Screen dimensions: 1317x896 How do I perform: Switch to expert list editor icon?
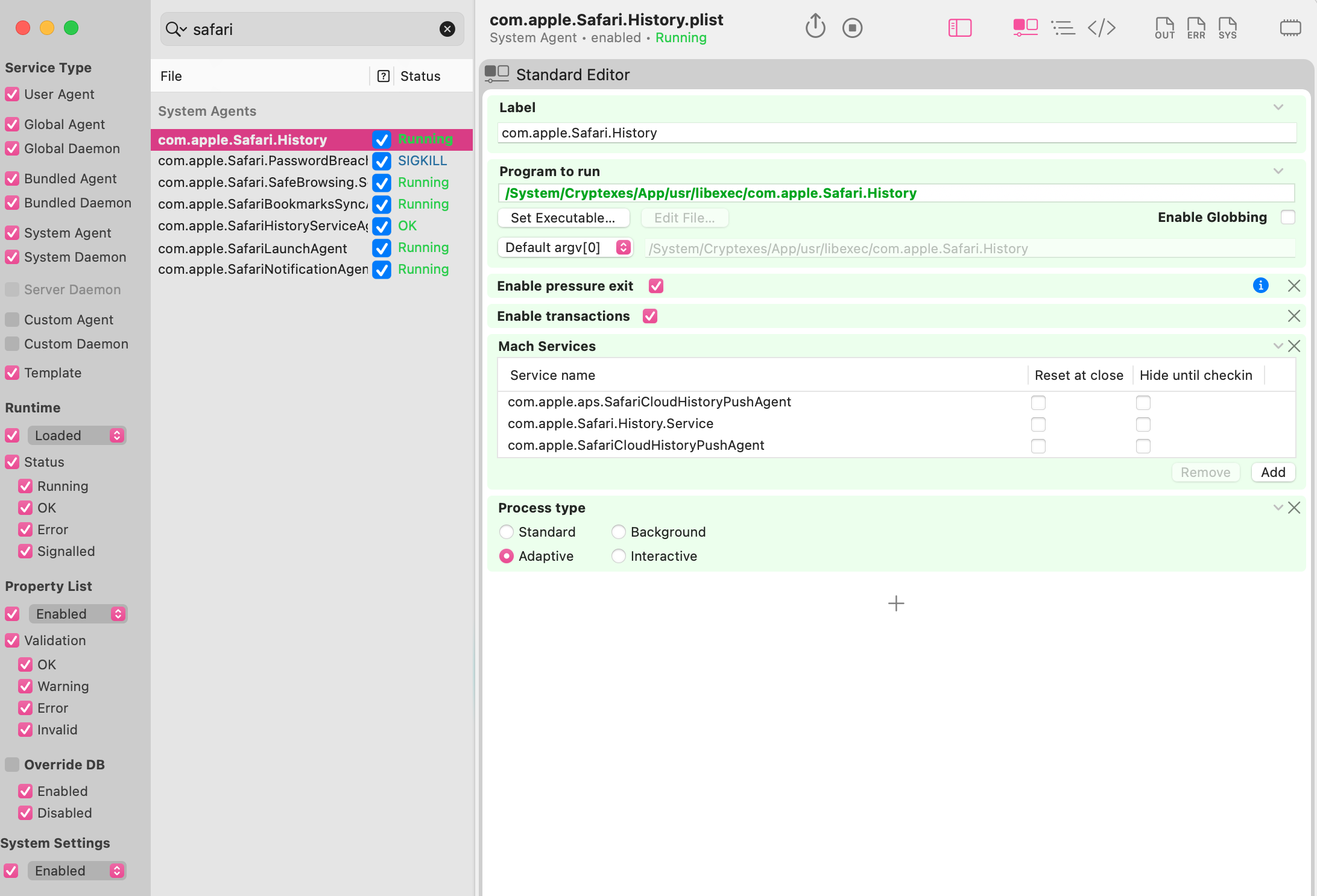pos(1063,28)
